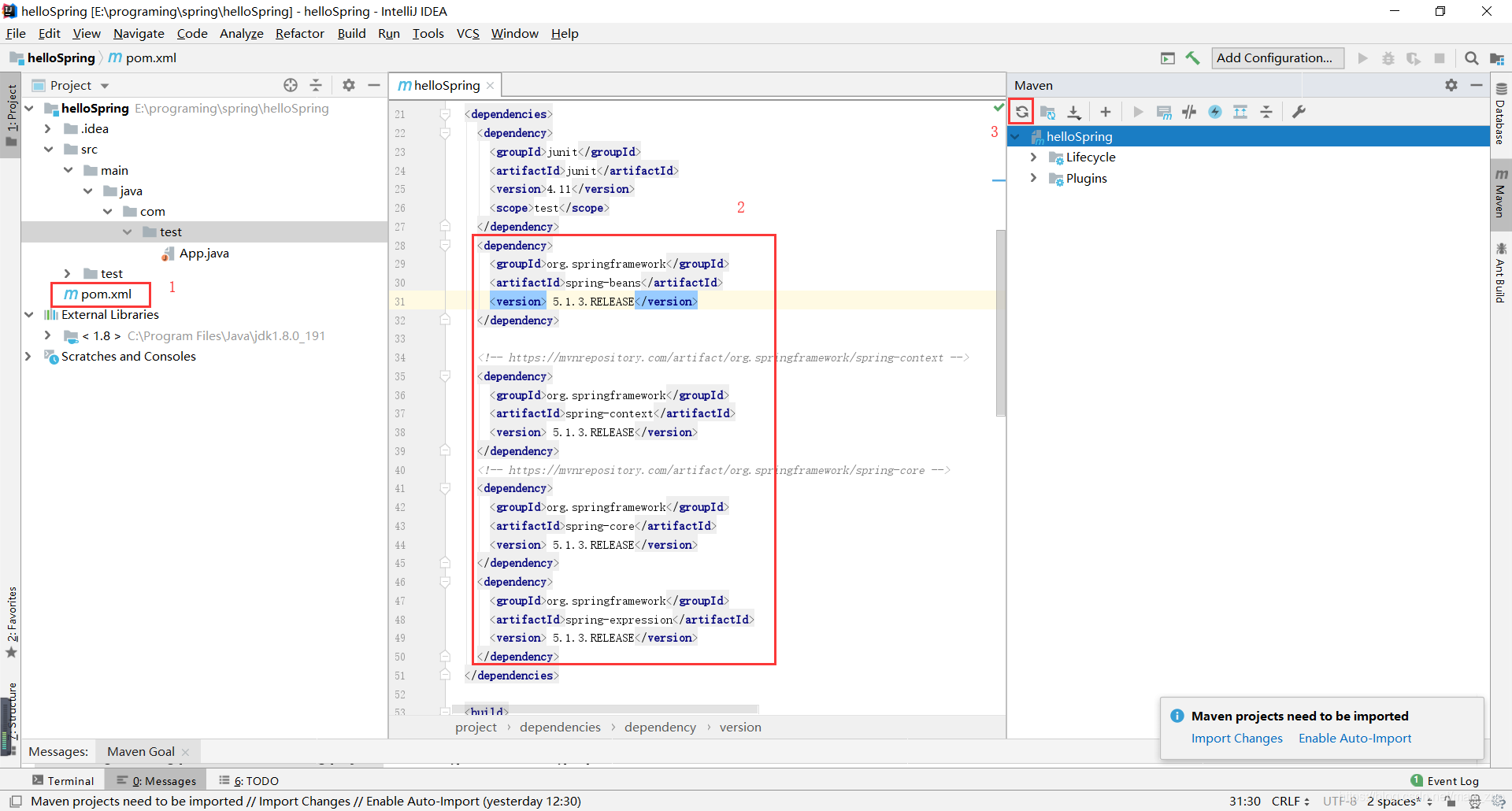This screenshot has width=1512, height=811.
Task: Open Search Everywhere magnifier
Action: 1471,57
